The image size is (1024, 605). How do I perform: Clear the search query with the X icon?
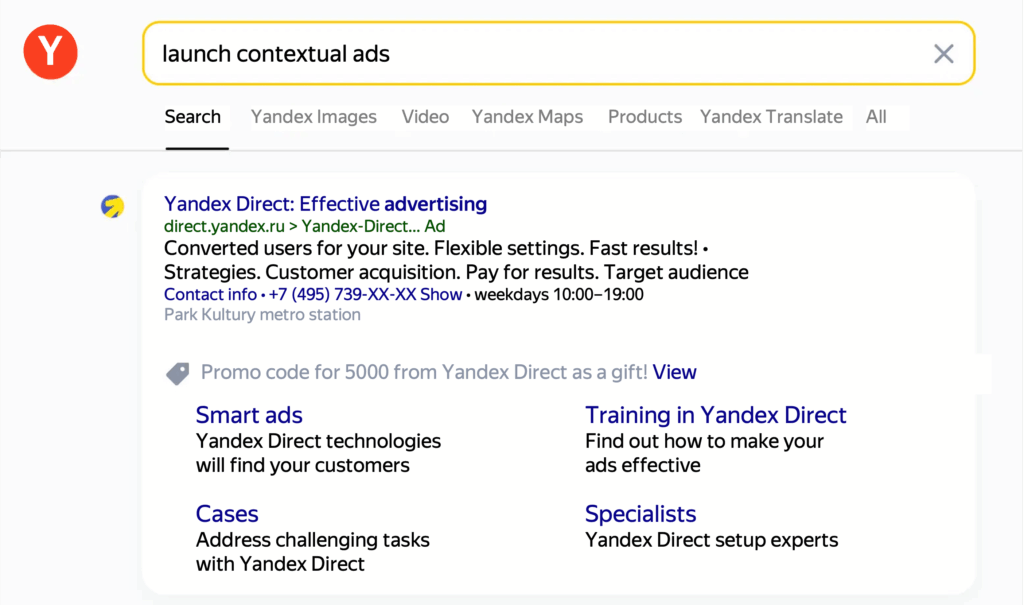click(944, 54)
